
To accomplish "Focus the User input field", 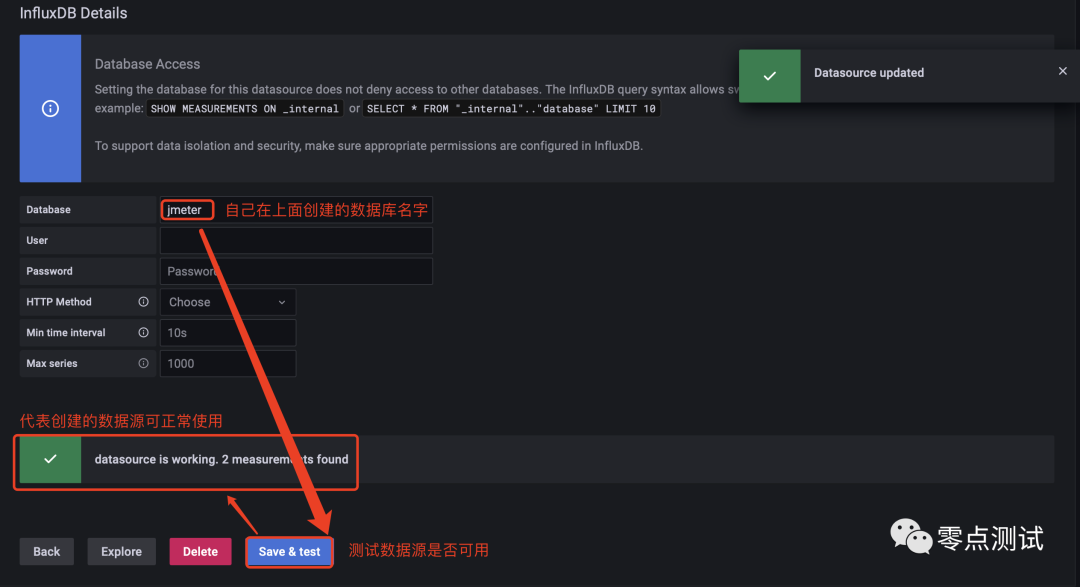I will pyautogui.click(x=296, y=240).
